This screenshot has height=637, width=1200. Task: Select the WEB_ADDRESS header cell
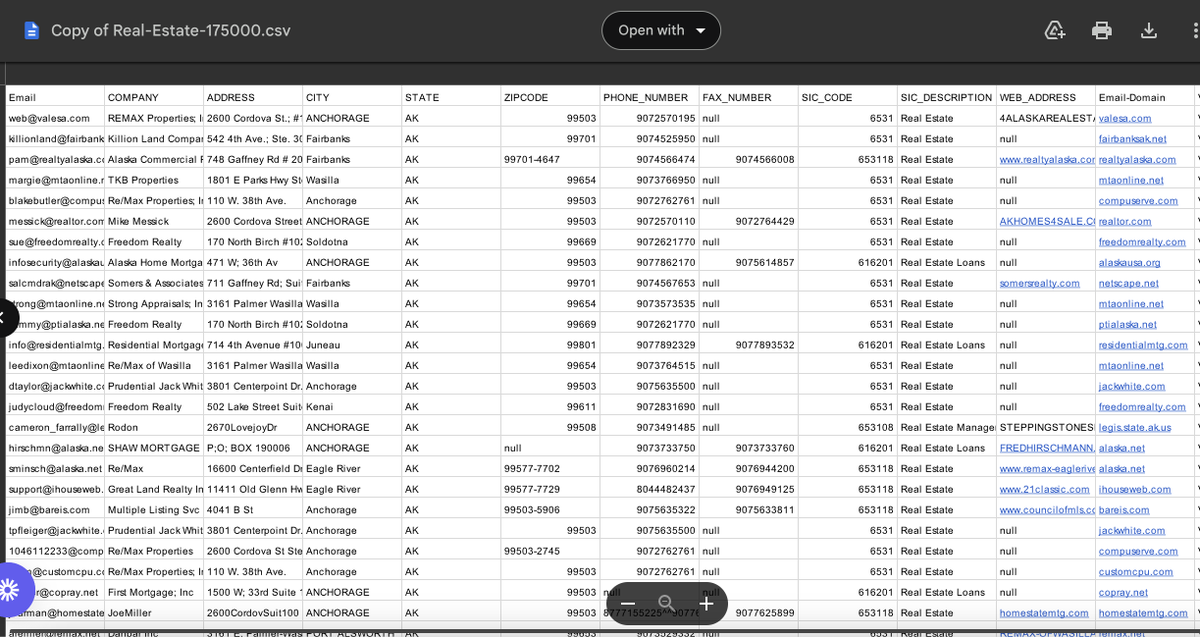pos(1045,97)
